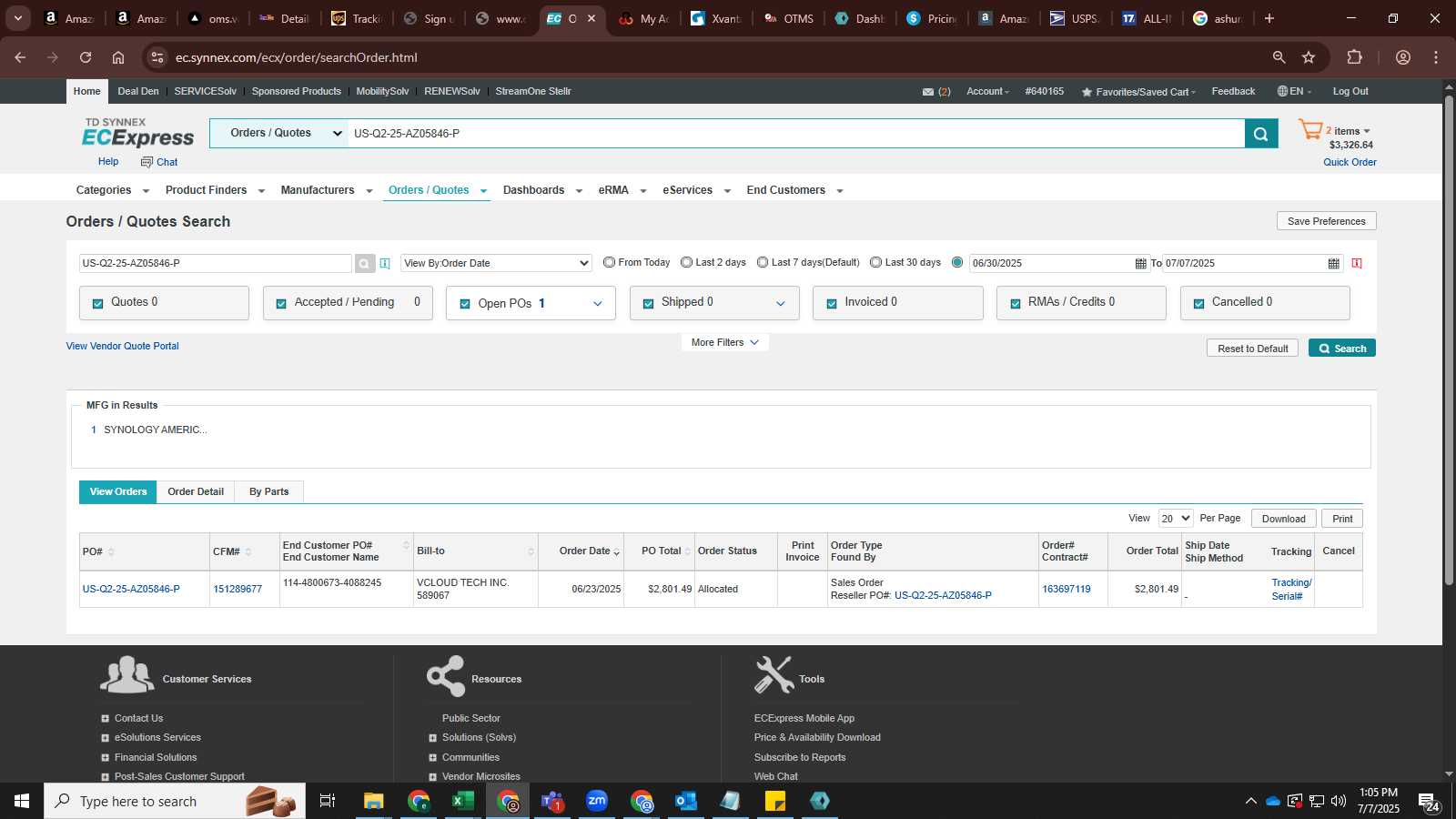Click the Download button
The image size is (1456, 819).
click(1283, 519)
